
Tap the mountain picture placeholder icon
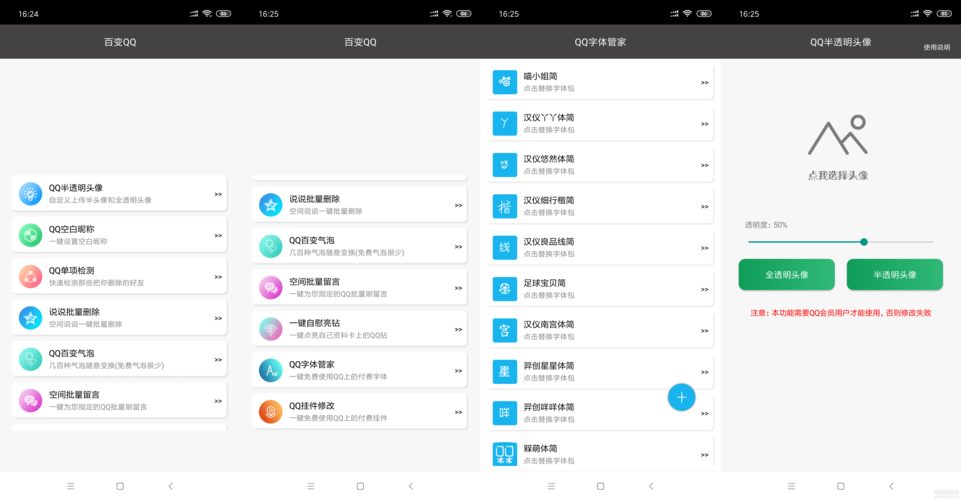click(838, 135)
